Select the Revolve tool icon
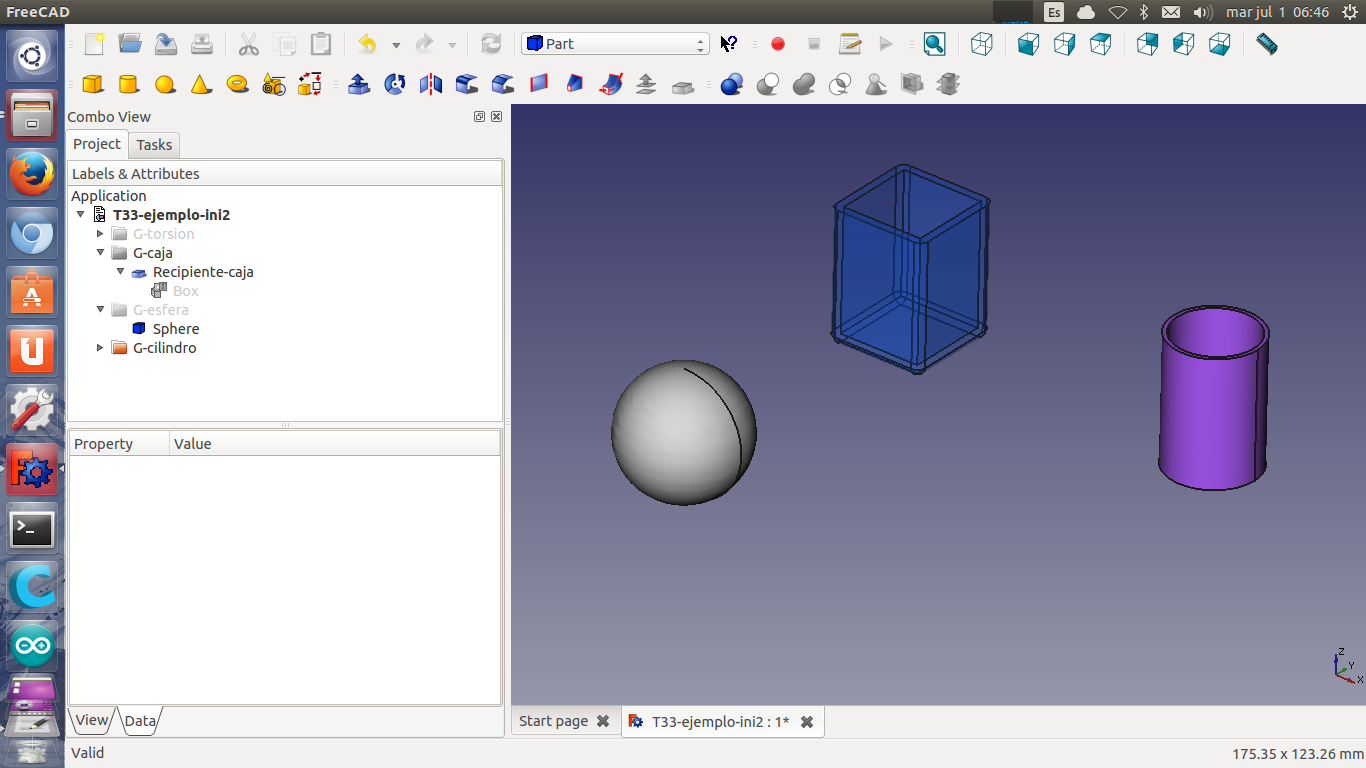Image resolution: width=1366 pixels, height=768 pixels. pyautogui.click(x=395, y=85)
